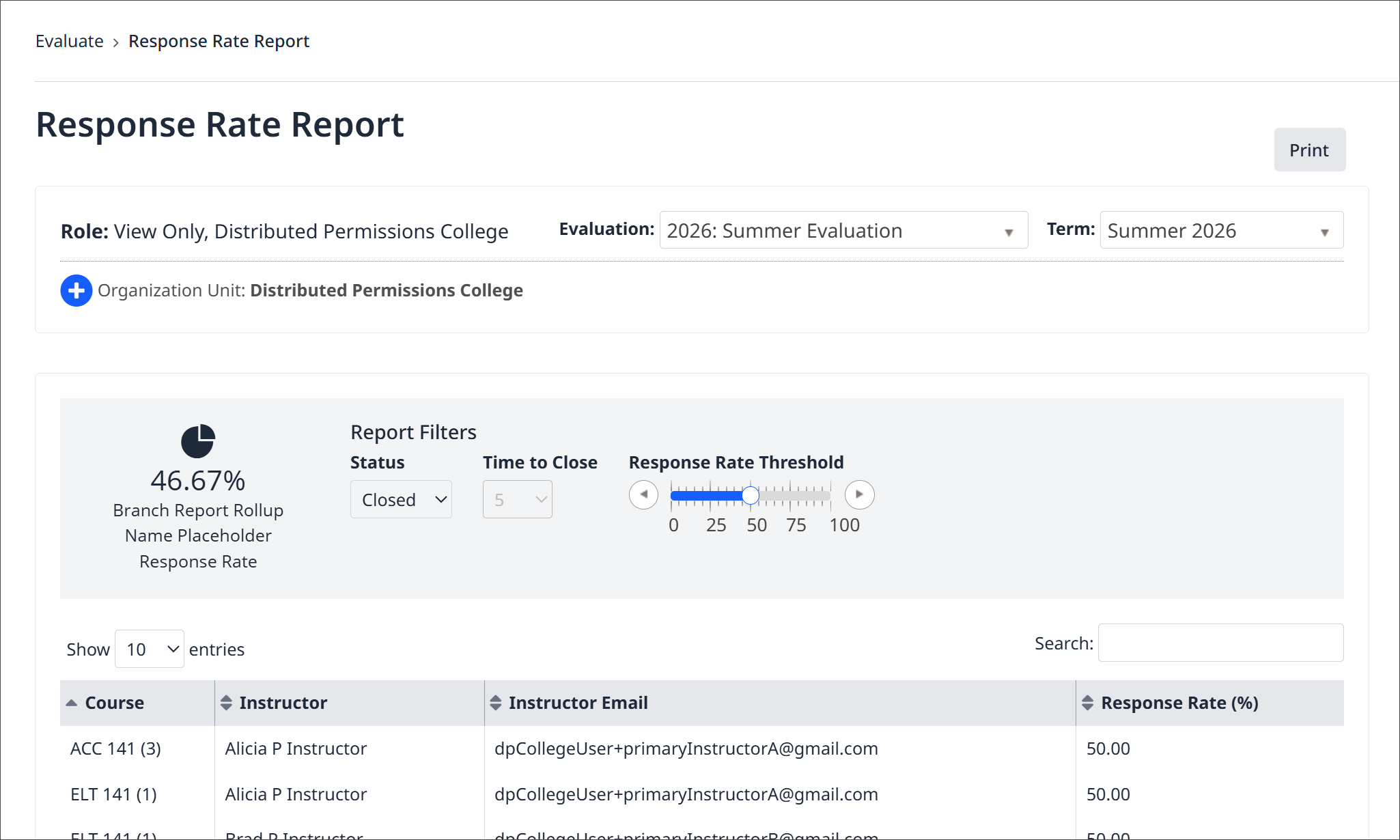Click Response Rate Report breadcrumb
The height and width of the screenshot is (840, 1400).
(x=219, y=41)
